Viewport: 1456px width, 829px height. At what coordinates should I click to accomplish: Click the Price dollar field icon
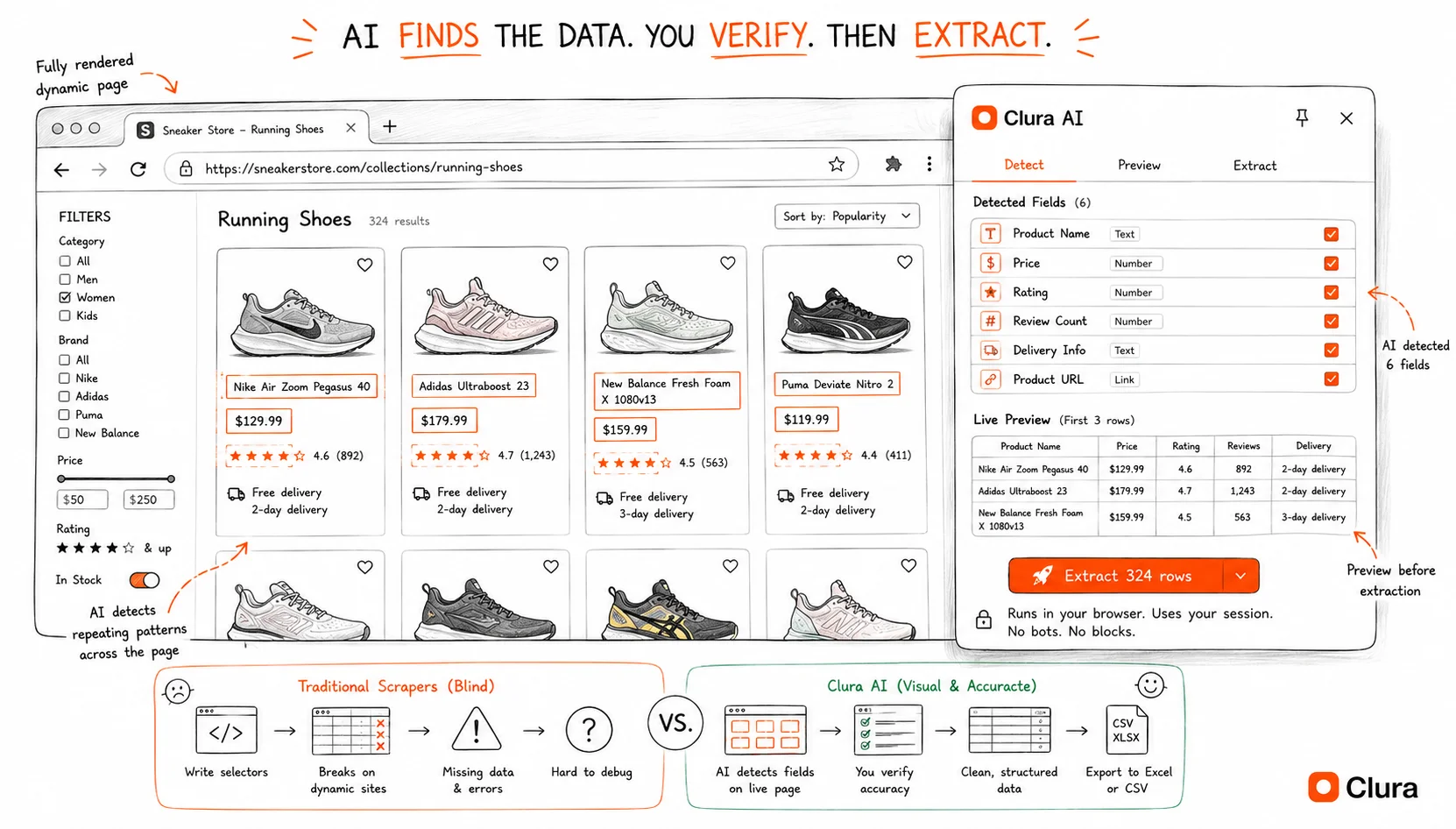990,263
